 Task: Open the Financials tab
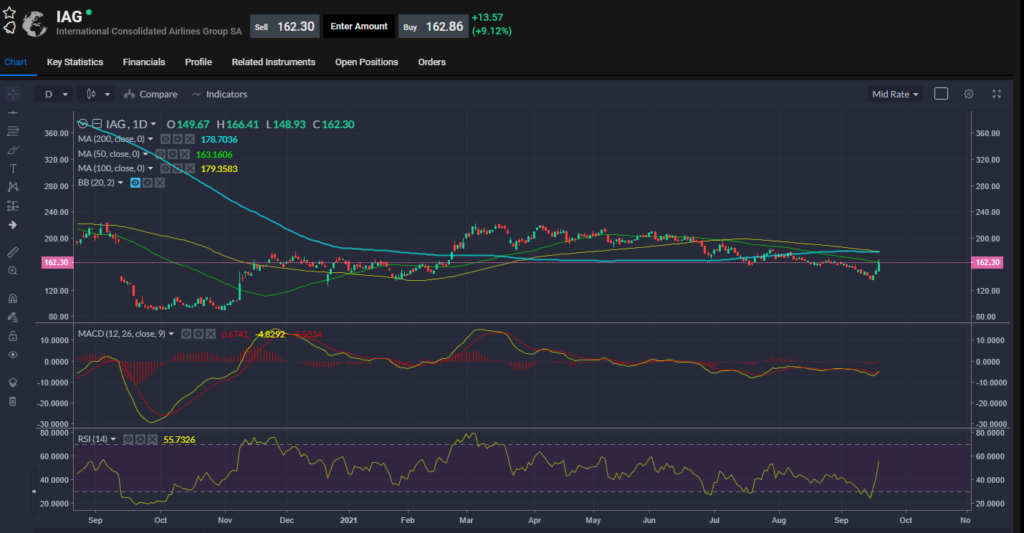pyautogui.click(x=144, y=62)
